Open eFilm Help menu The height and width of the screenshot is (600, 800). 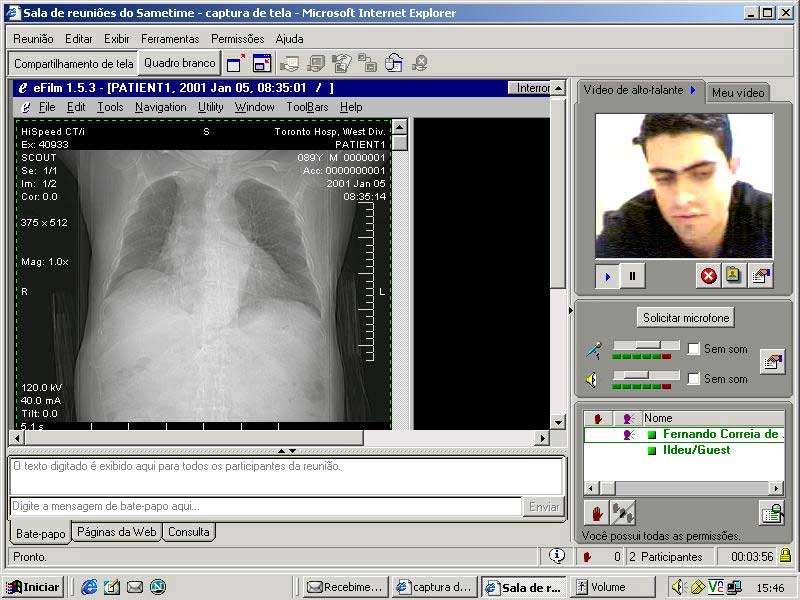point(351,107)
